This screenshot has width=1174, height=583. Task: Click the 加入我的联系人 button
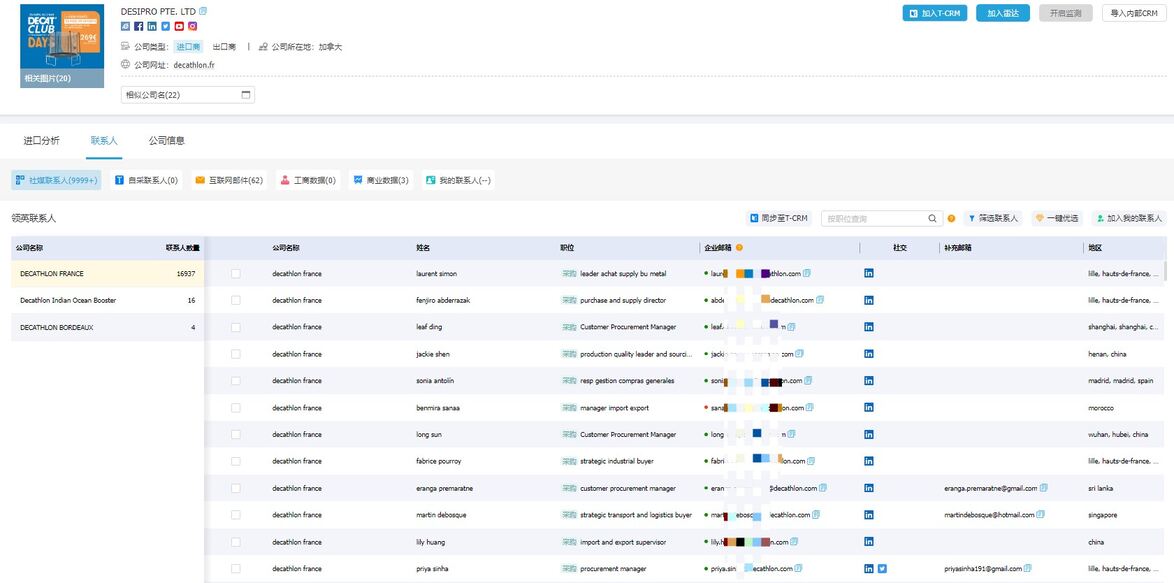click(1129, 219)
